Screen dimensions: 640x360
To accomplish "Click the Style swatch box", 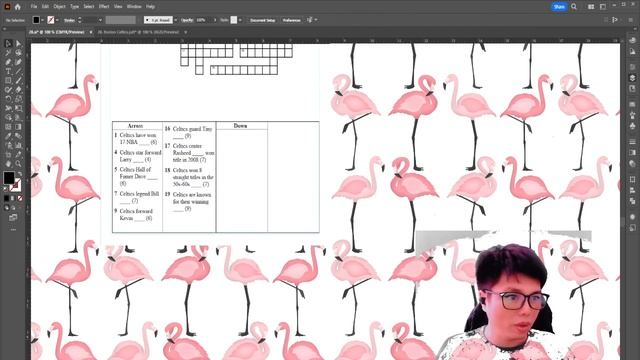I will [x=234, y=20].
